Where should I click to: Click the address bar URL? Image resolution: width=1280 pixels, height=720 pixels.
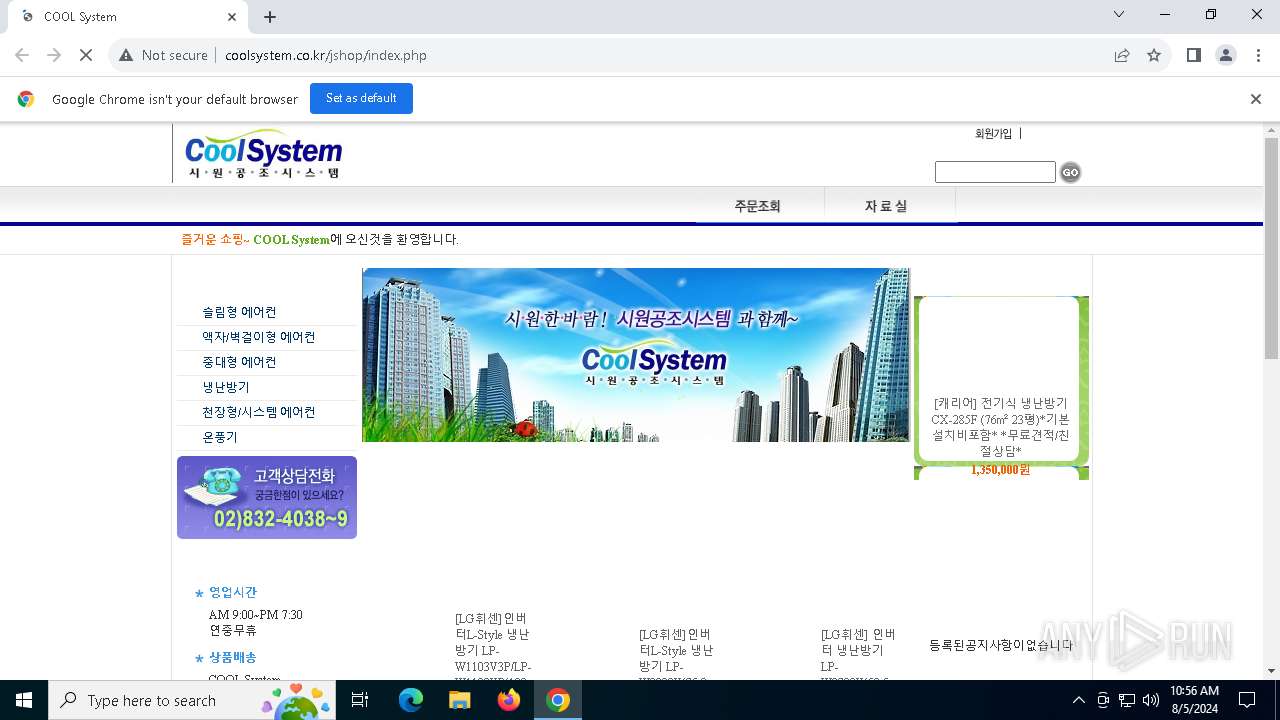click(326, 55)
